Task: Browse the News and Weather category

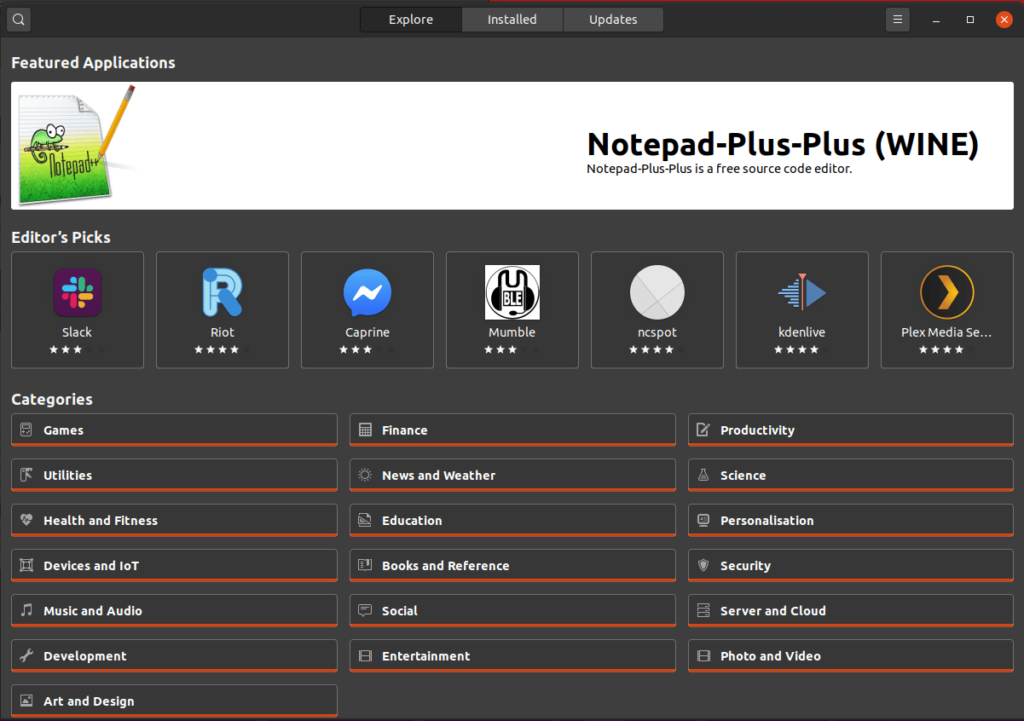Action: (513, 475)
